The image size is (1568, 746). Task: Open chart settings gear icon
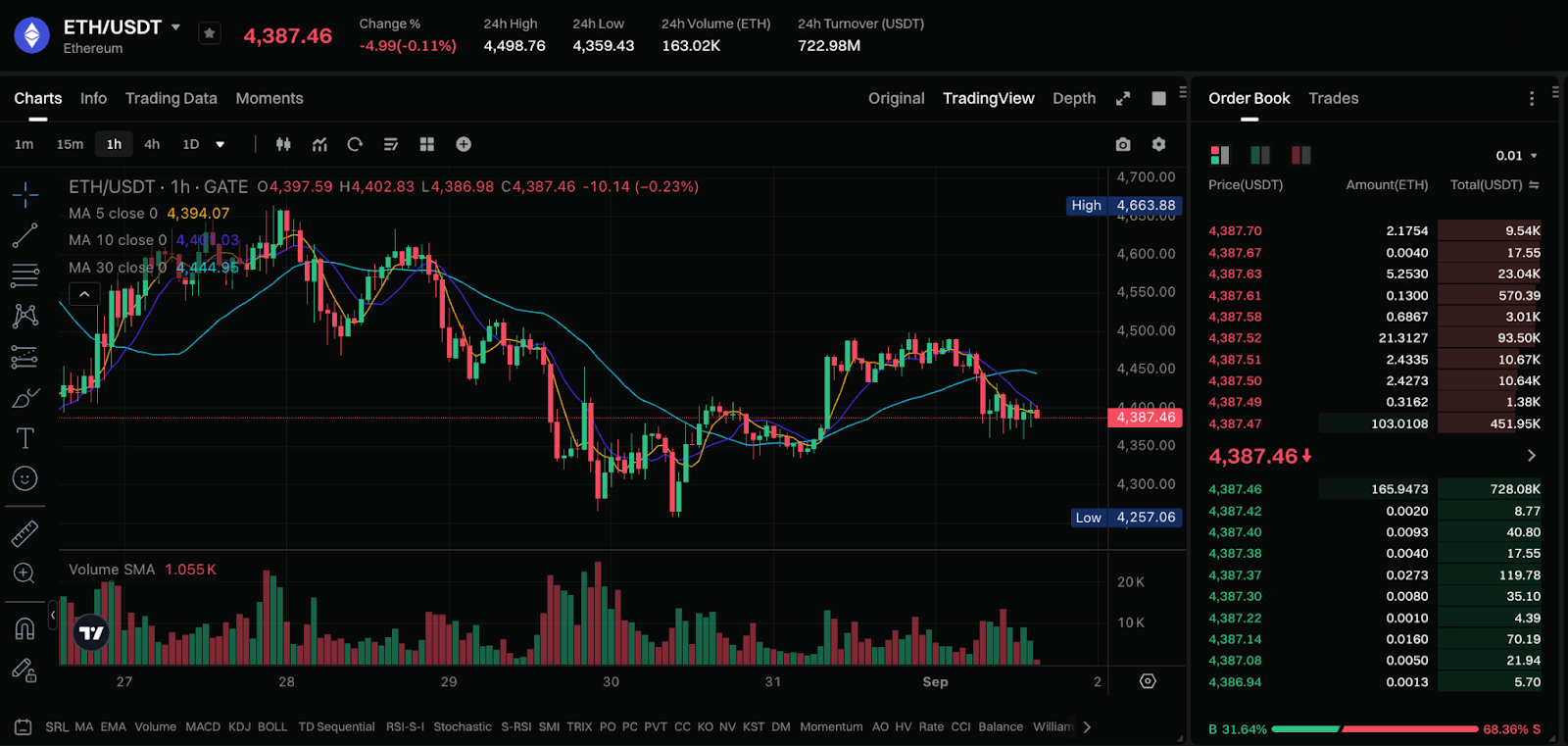click(x=1158, y=144)
